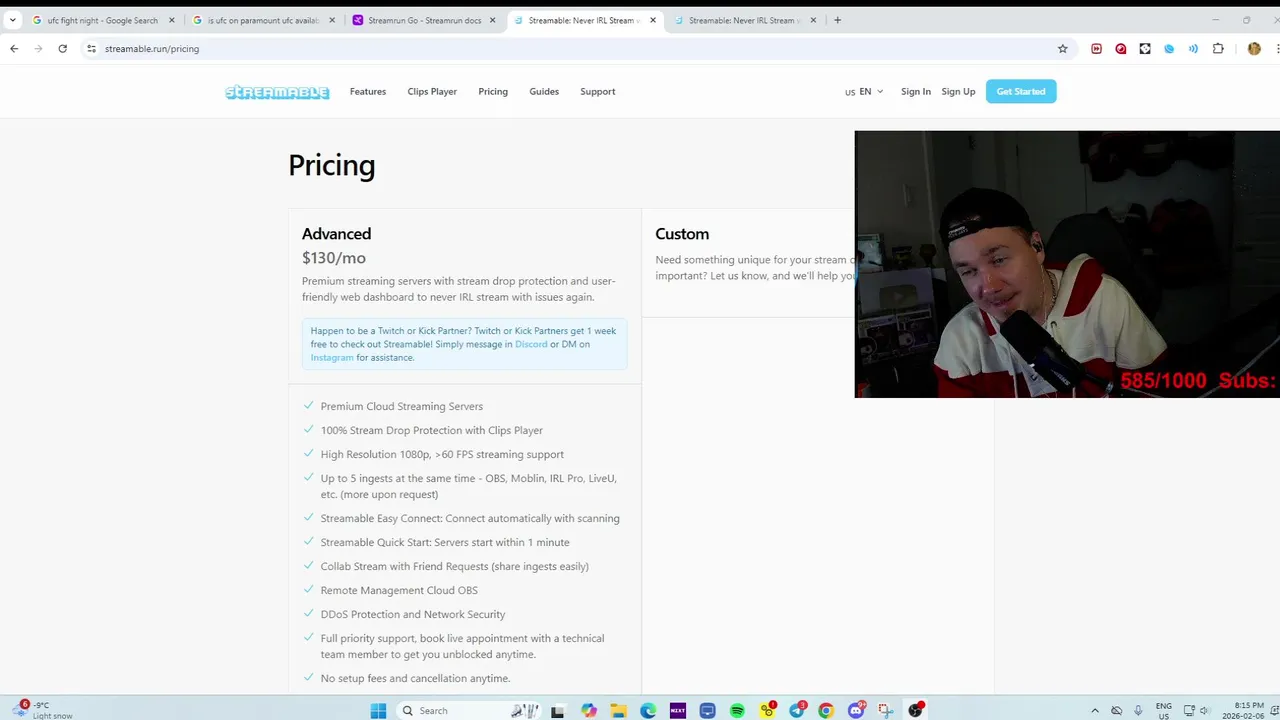The width and height of the screenshot is (1280, 720).
Task: Open the Discord link in partner notice
Action: (531, 344)
